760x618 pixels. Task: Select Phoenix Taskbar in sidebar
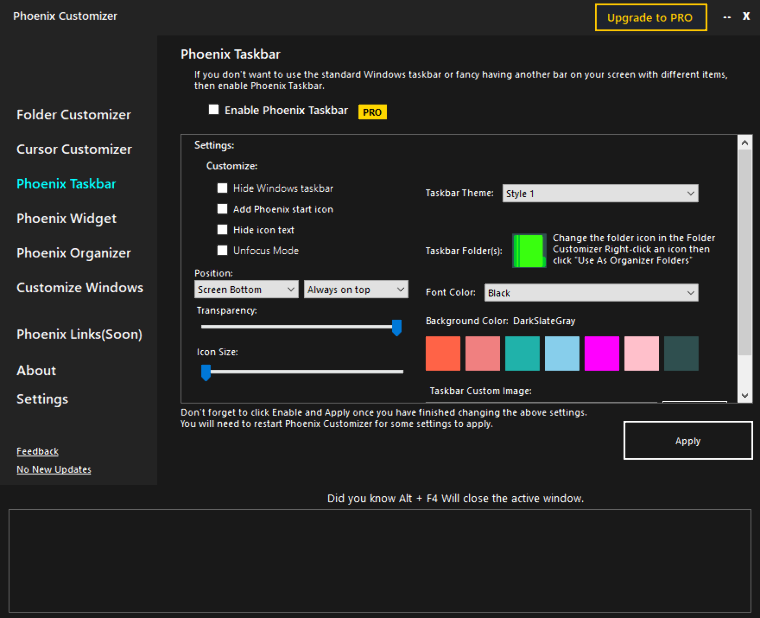coord(66,184)
